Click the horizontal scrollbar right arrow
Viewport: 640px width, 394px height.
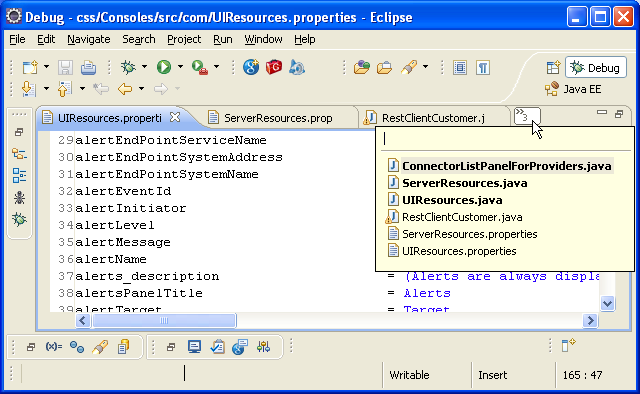pos(590,321)
